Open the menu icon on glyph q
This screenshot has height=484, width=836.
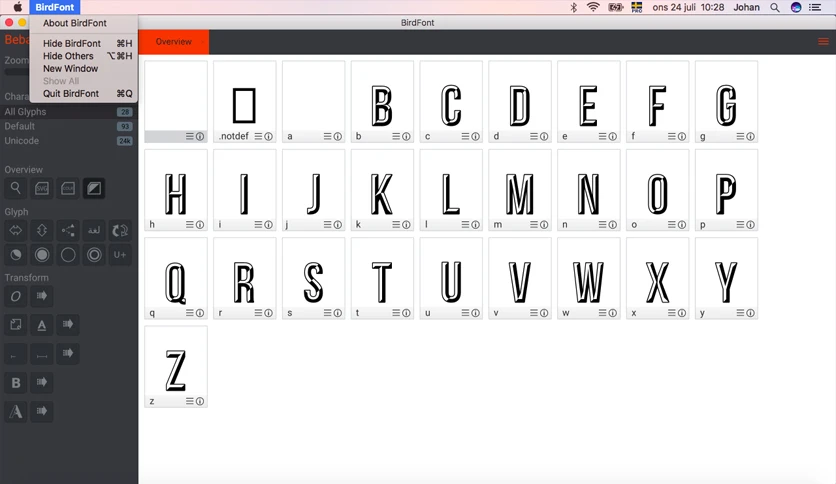tap(190, 313)
